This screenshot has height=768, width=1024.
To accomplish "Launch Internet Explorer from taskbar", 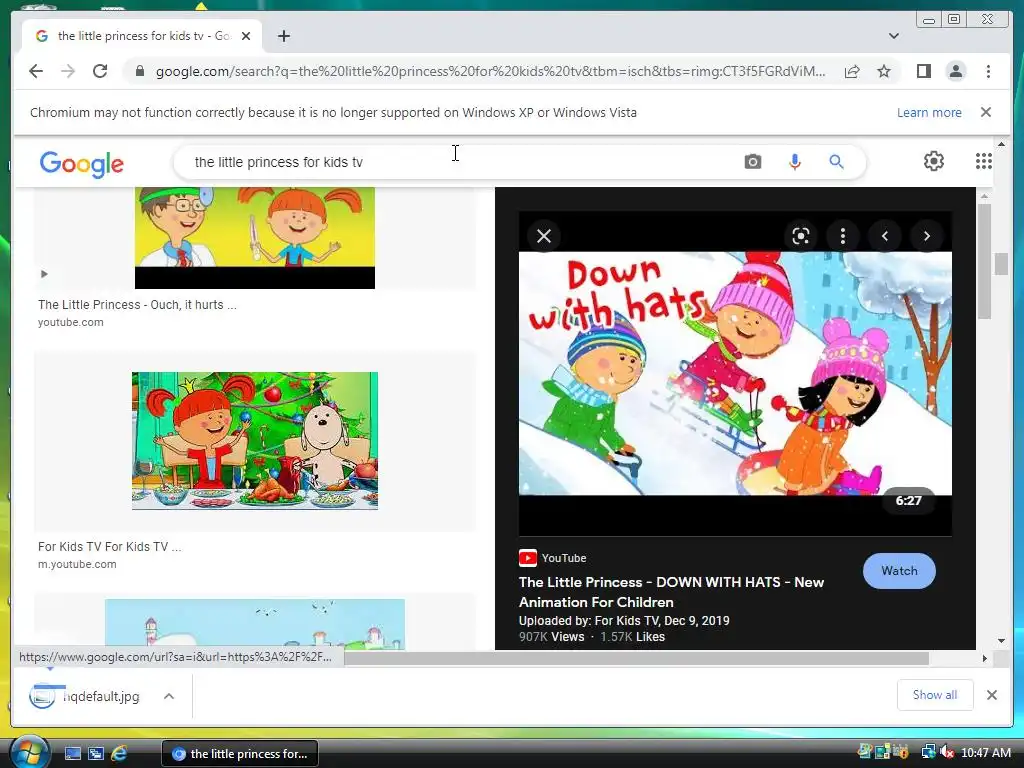I will (x=119, y=753).
